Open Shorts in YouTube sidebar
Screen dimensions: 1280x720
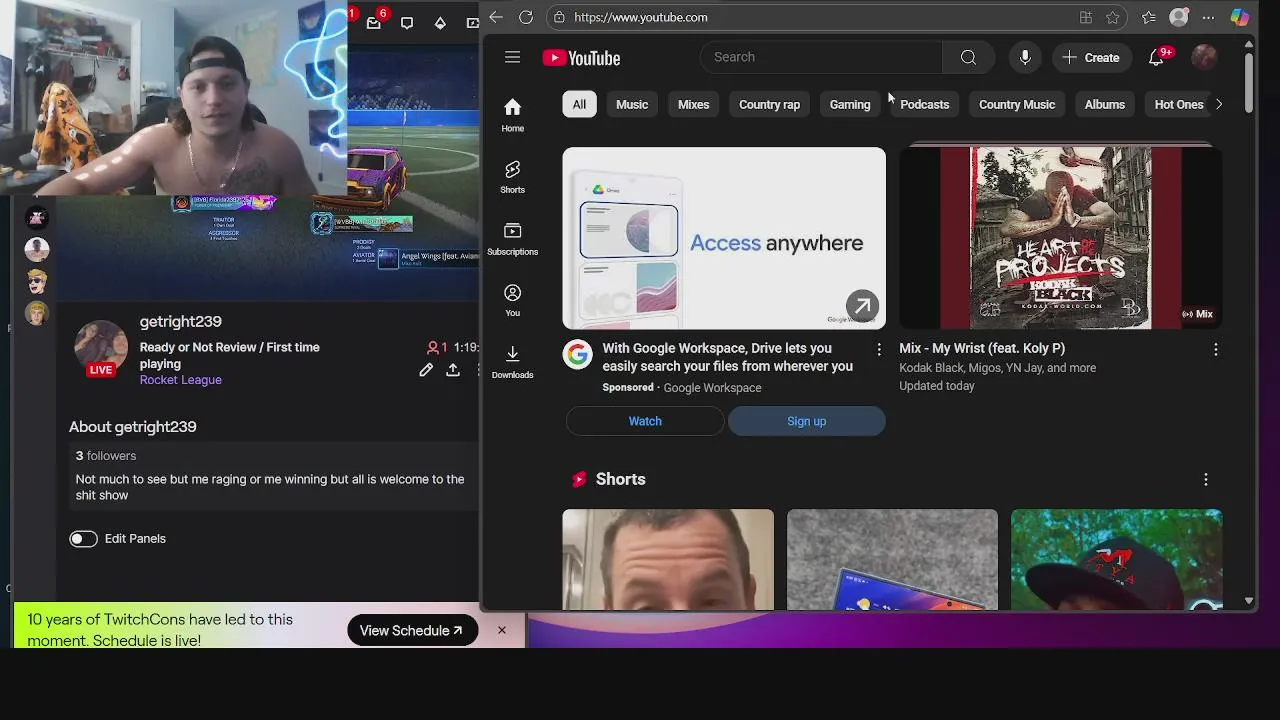512,177
